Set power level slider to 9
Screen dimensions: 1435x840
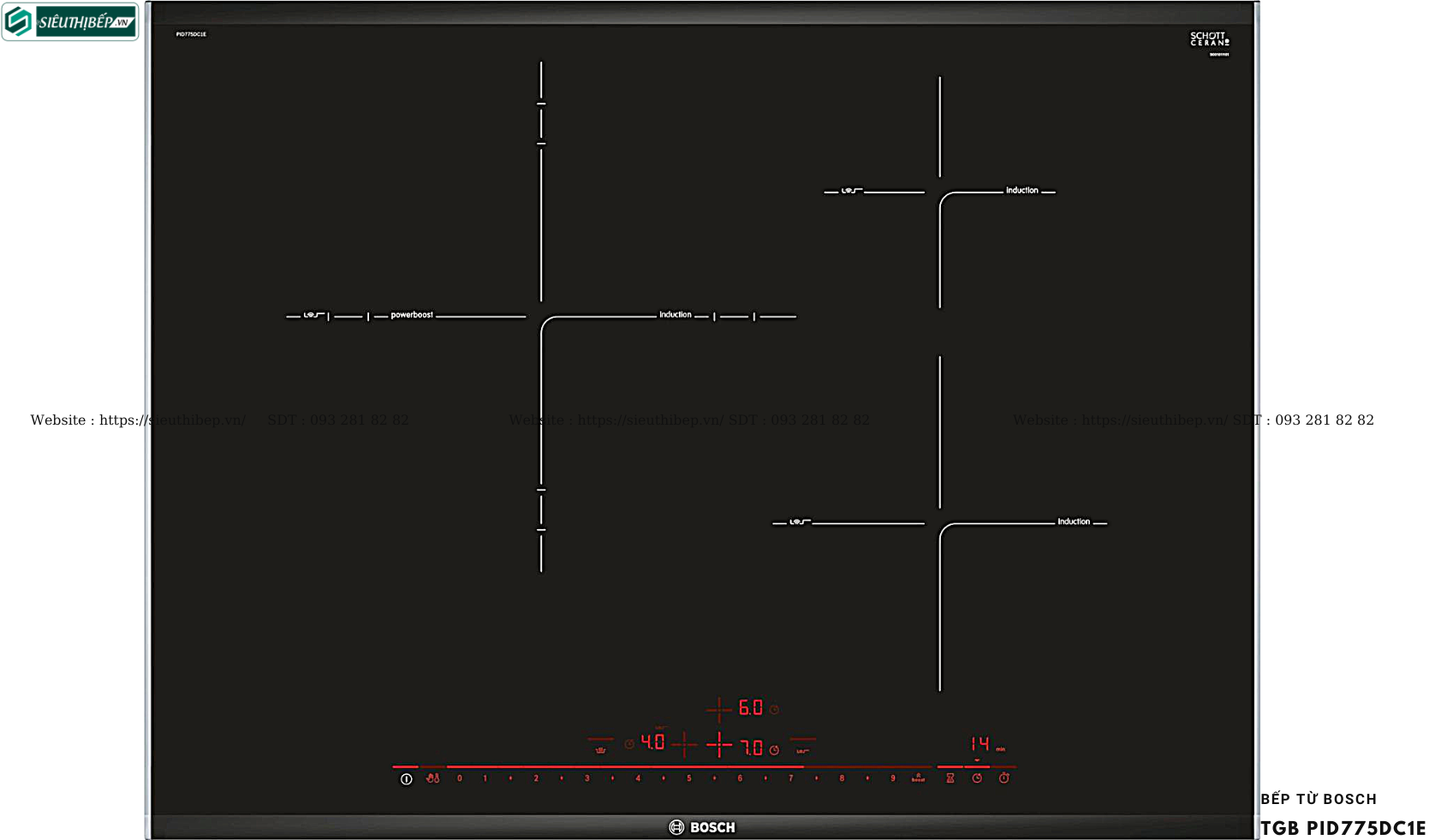892,778
